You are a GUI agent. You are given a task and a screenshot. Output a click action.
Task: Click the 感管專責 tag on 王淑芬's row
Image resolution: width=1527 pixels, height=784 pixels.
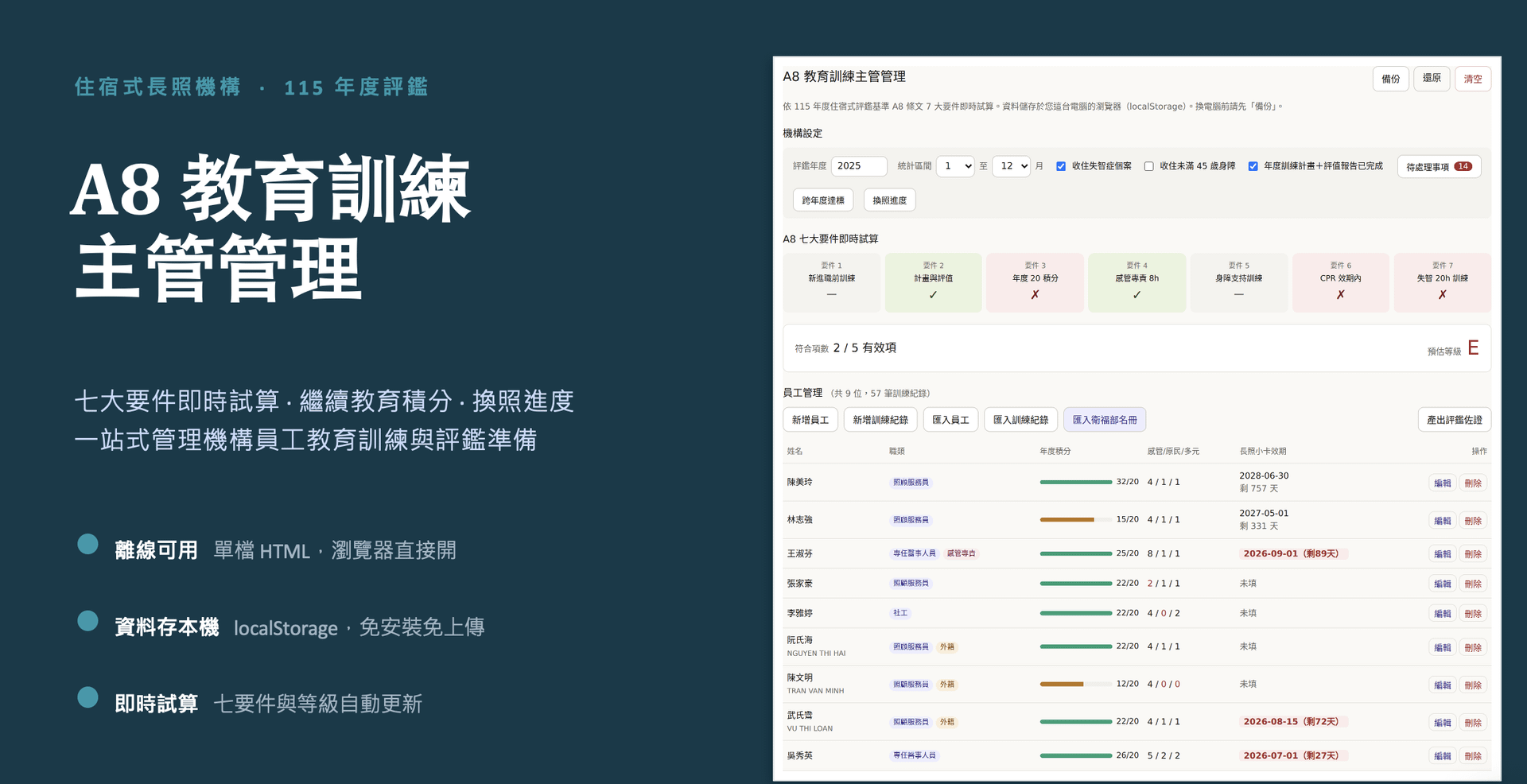961,553
